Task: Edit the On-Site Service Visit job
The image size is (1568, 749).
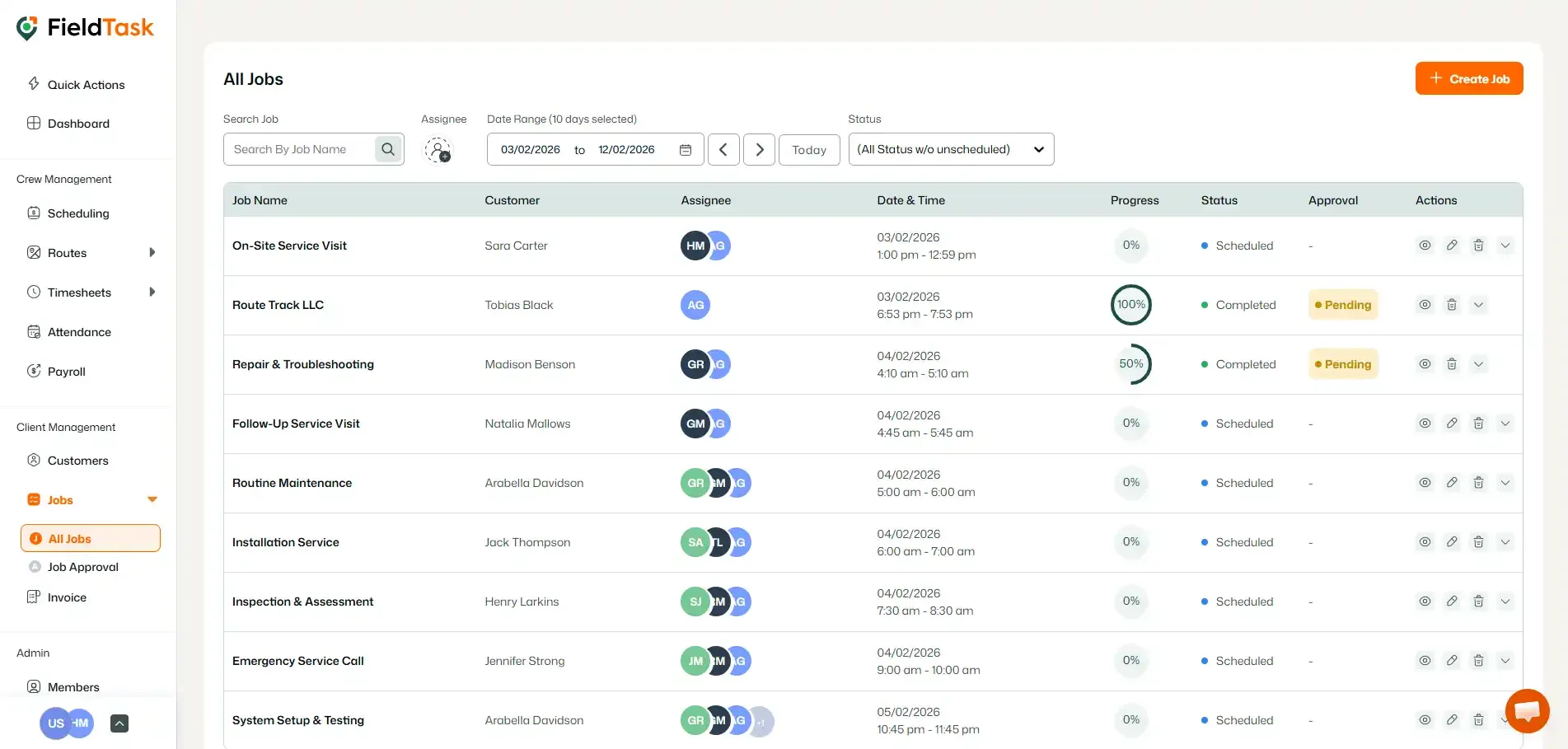Action: point(1452,246)
